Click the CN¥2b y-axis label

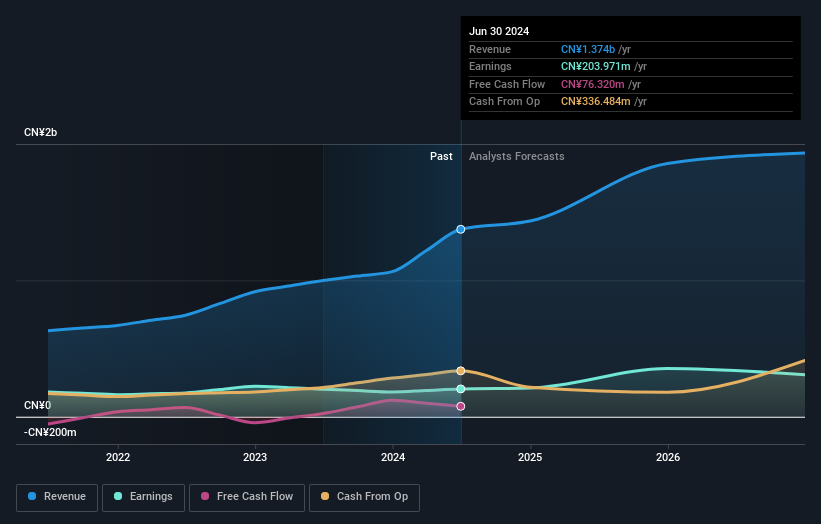click(40, 132)
